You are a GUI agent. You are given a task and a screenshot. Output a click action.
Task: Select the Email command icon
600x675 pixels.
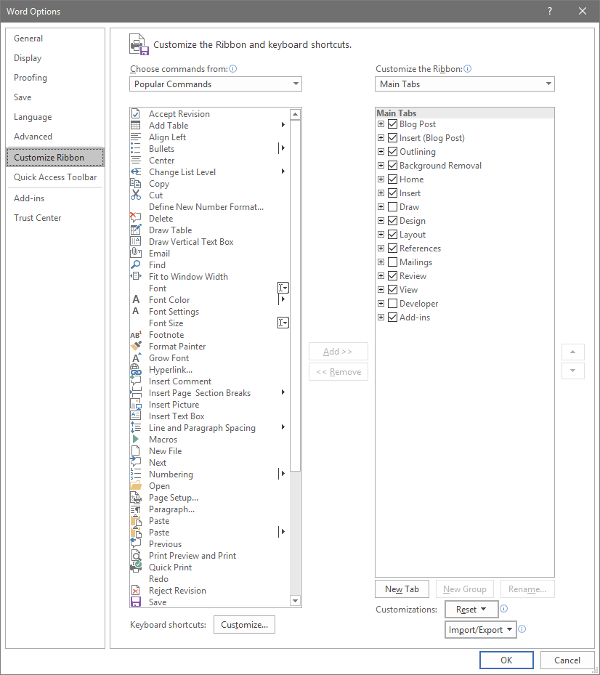coord(137,253)
